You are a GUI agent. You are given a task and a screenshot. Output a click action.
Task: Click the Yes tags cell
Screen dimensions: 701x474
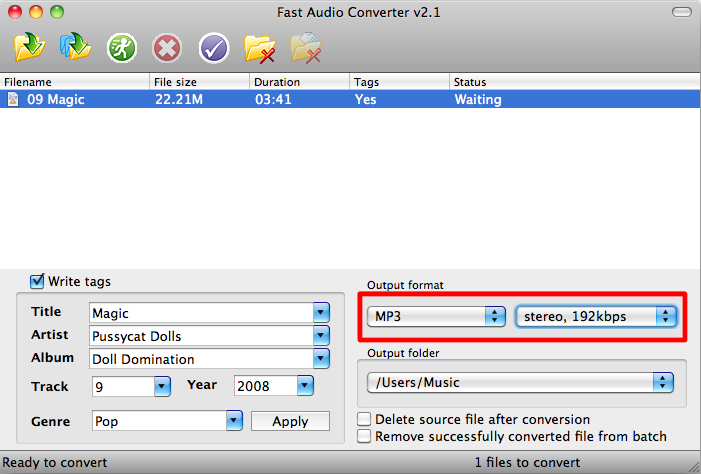pos(365,99)
